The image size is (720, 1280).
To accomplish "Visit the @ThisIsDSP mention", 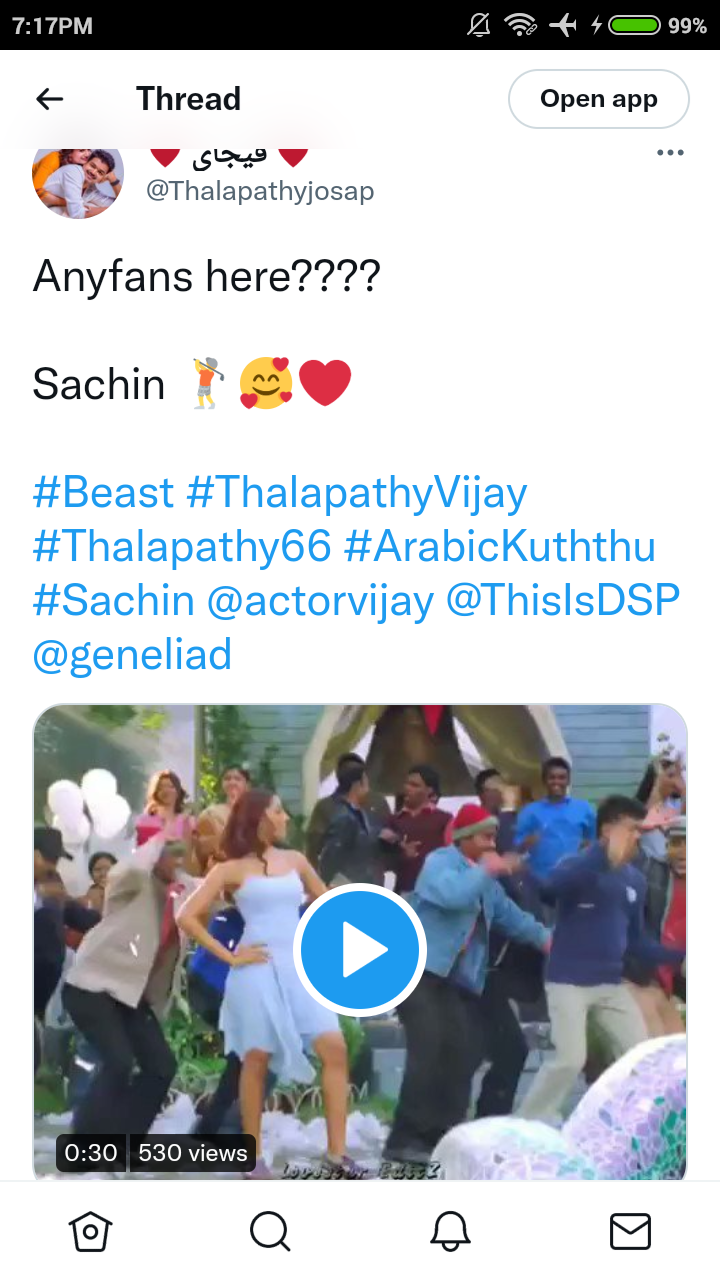I will coord(563,601).
